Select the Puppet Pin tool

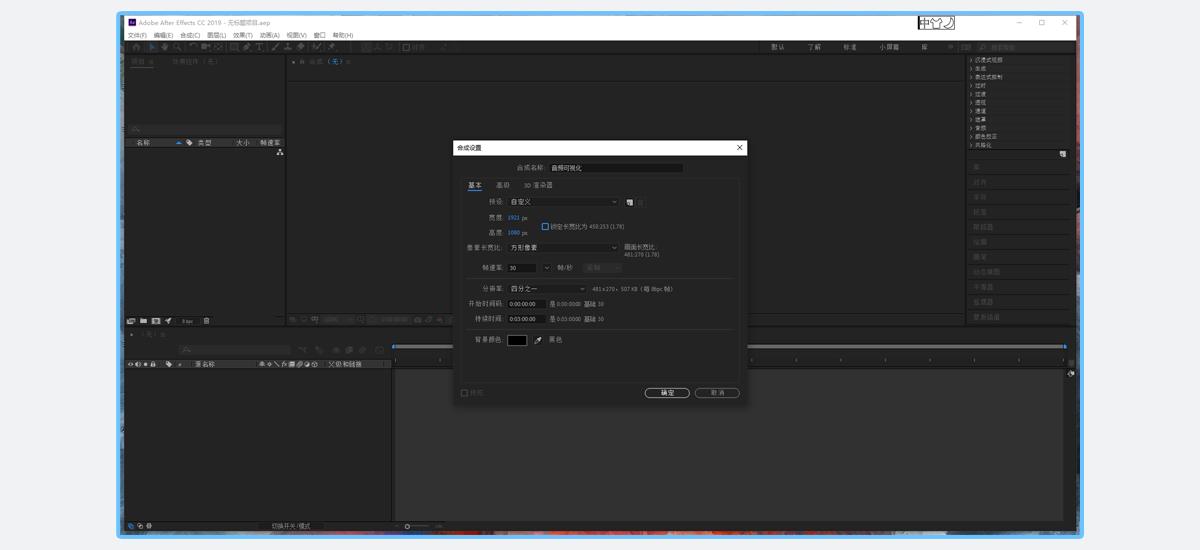(331, 47)
